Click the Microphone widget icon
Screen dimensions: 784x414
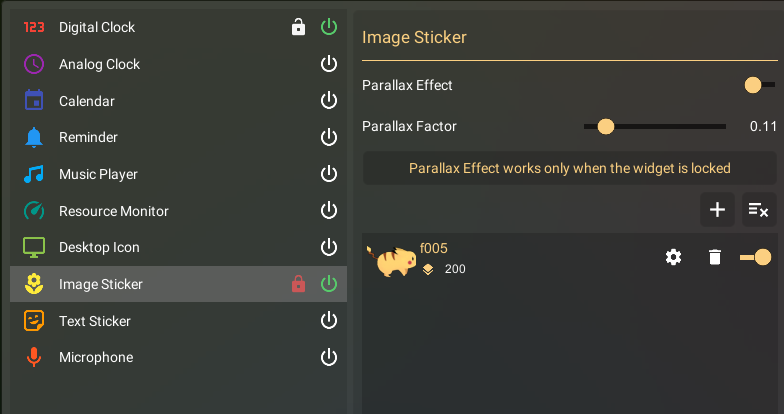point(34,357)
